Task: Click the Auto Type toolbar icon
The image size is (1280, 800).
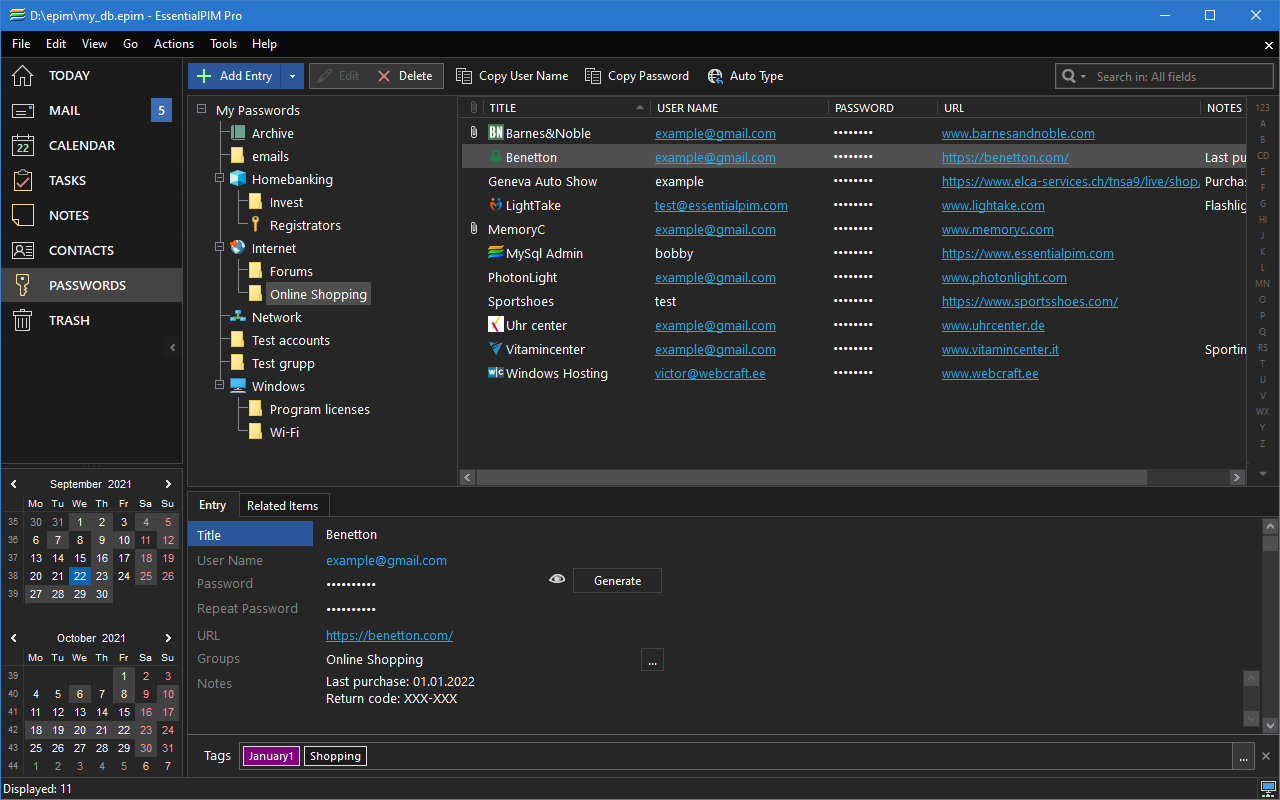Action: [x=715, y=76]
